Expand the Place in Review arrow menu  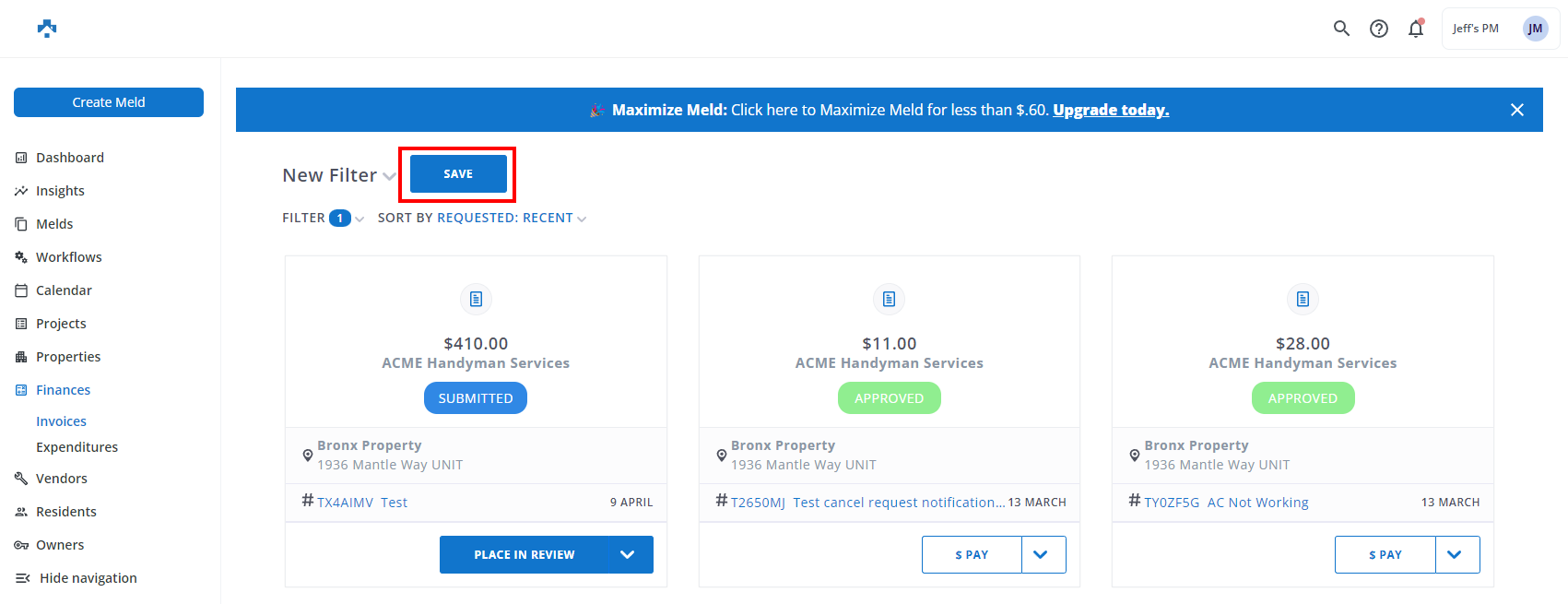pyautogui.click(x=628, y=555)
